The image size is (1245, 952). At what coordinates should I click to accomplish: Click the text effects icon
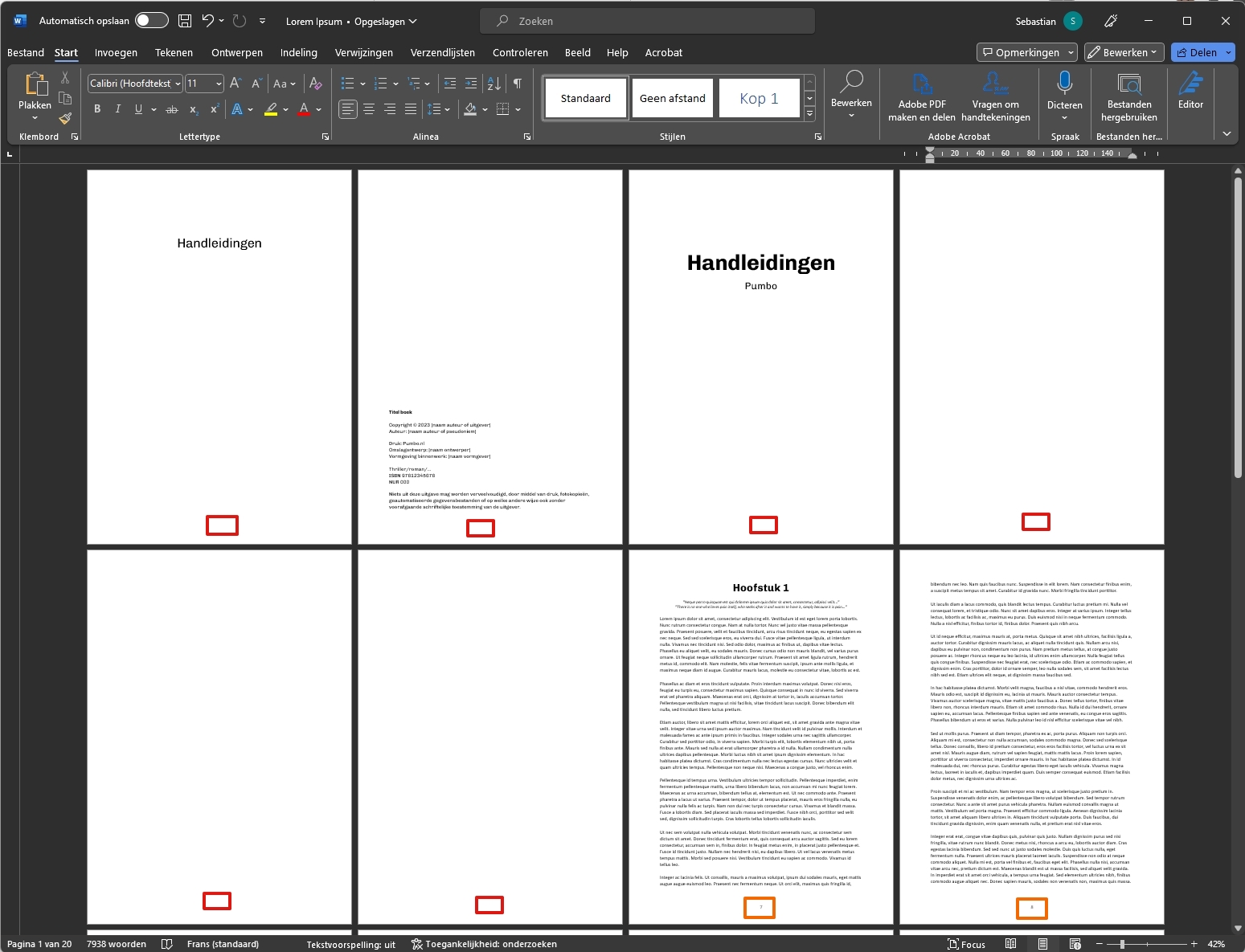click(x=237, y=108)
